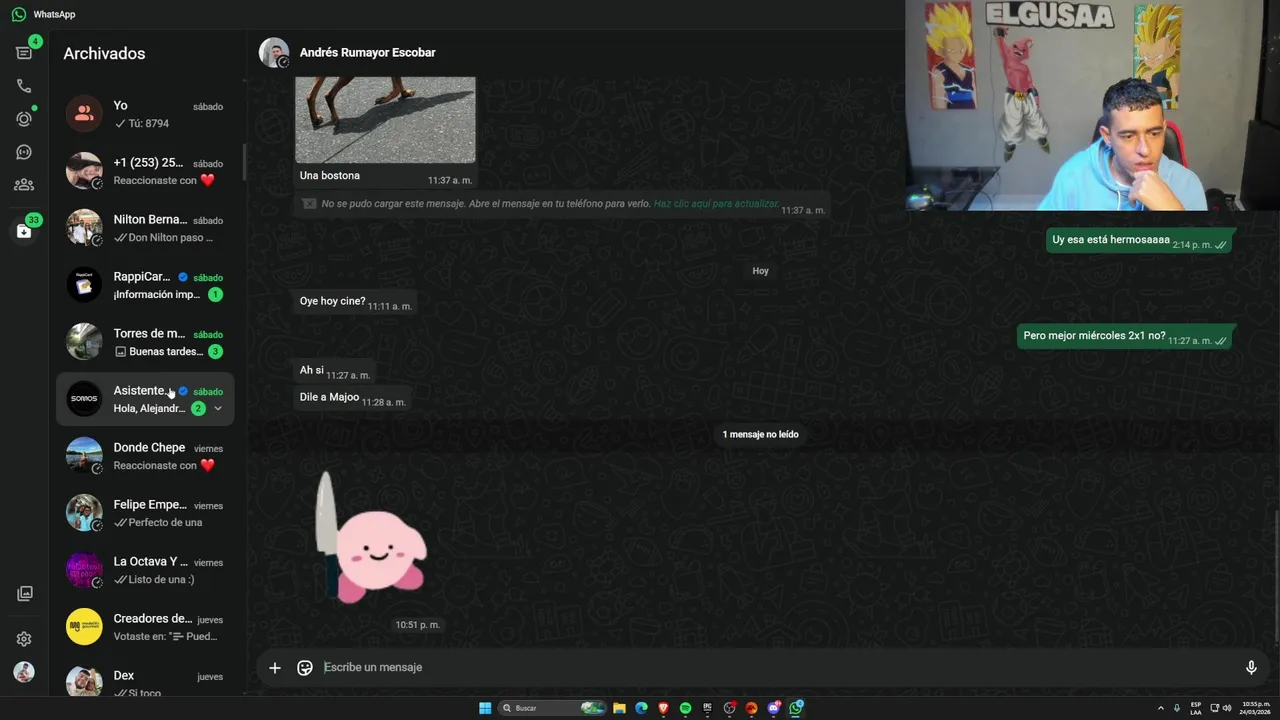The height and width of the screenshot is (720, 1280).
Task: Open the Media gallery icon in the sidebar
Action: 24,593
